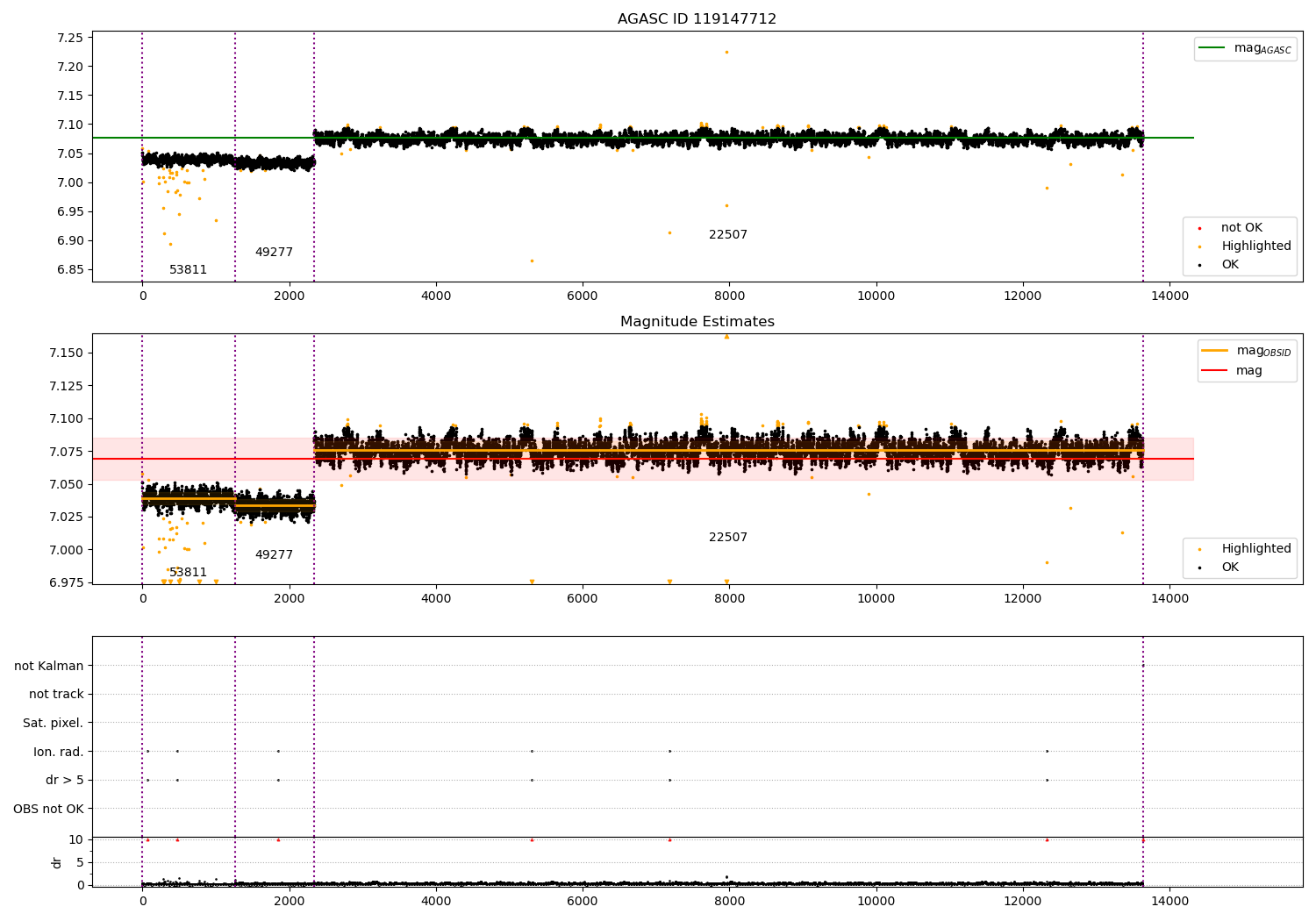Click the 'not track' row label
The image size is (1316, 921).
(x=56, y=695)
